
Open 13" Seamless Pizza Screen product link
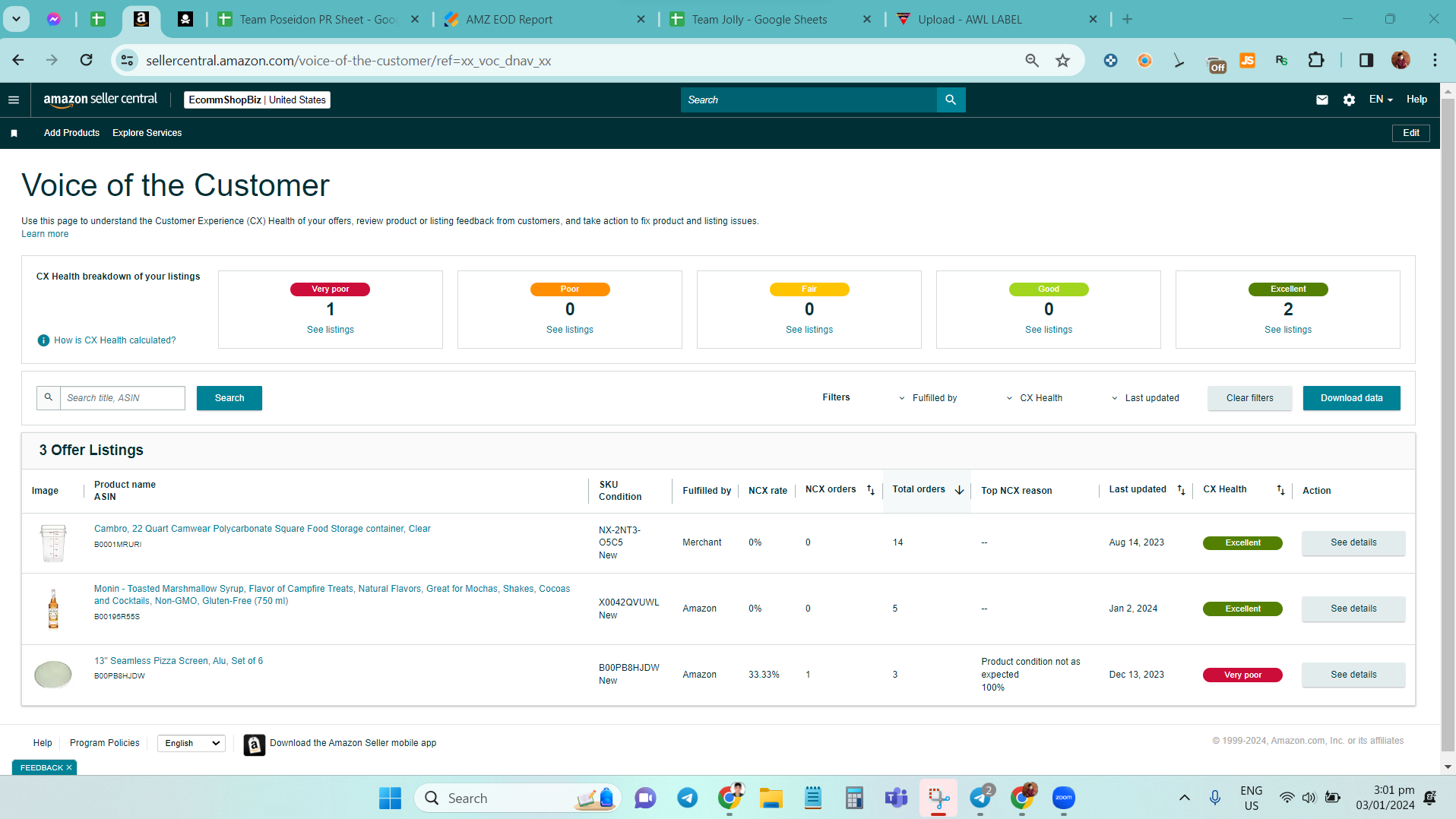click(179, 661)
